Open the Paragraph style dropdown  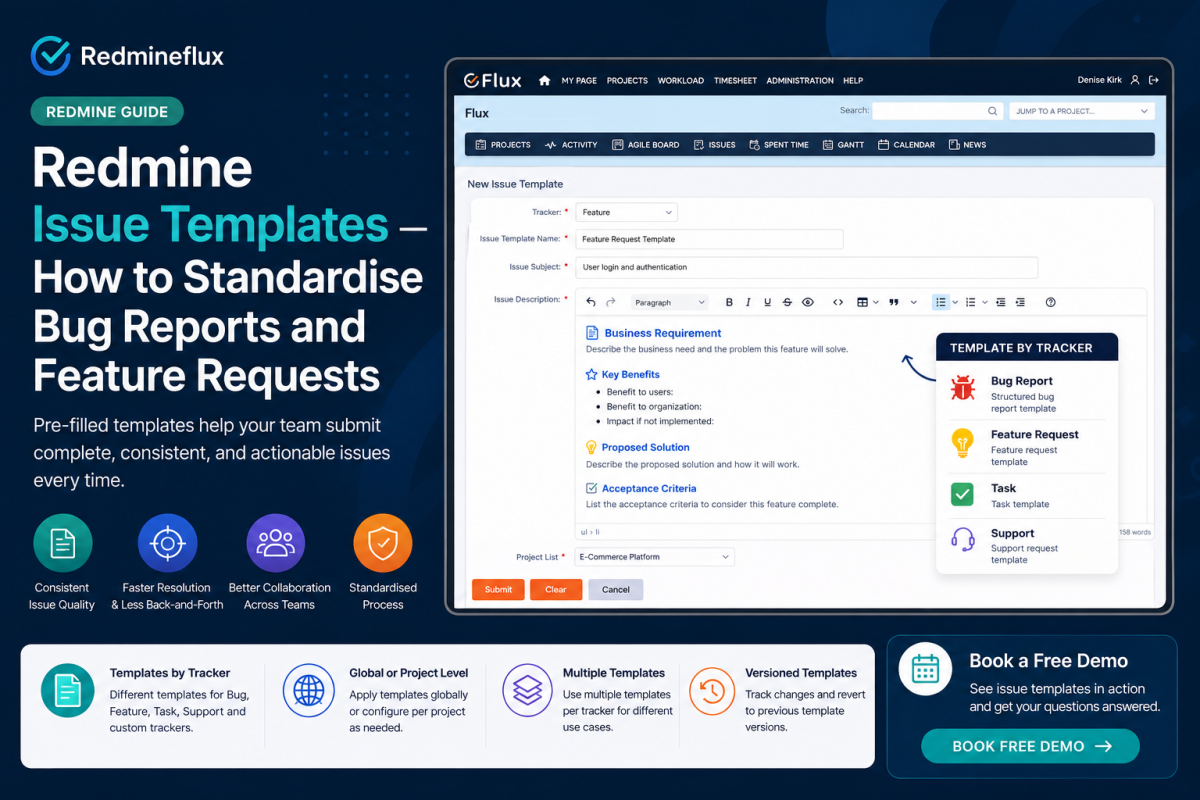pyautogui.click(x=669, y=302)
